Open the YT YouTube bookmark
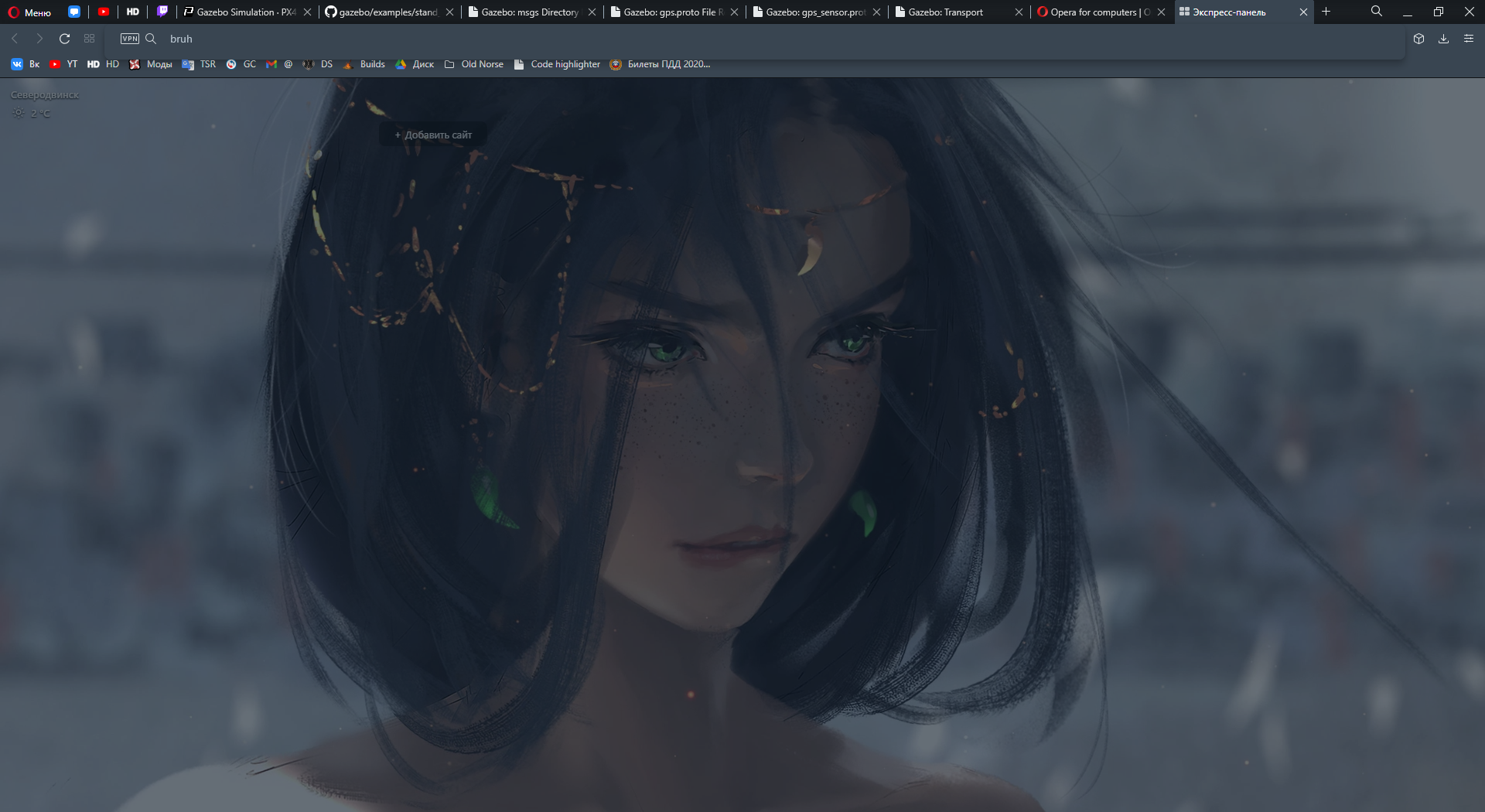 click(x=63, y=64)
